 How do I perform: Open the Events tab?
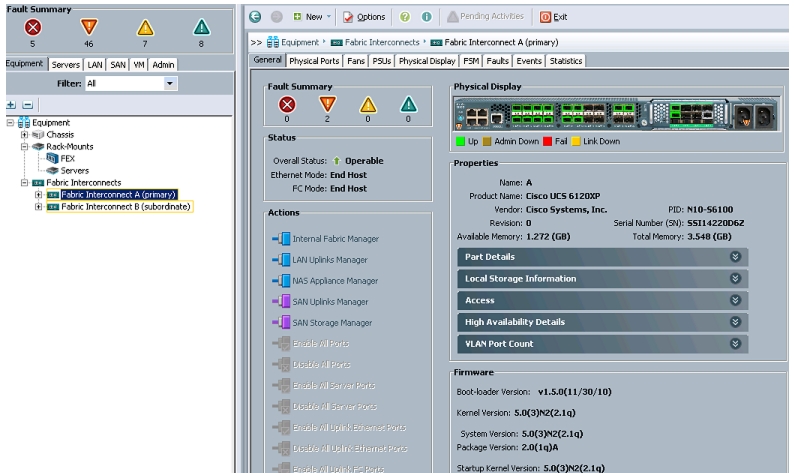[x=529, y=61]
